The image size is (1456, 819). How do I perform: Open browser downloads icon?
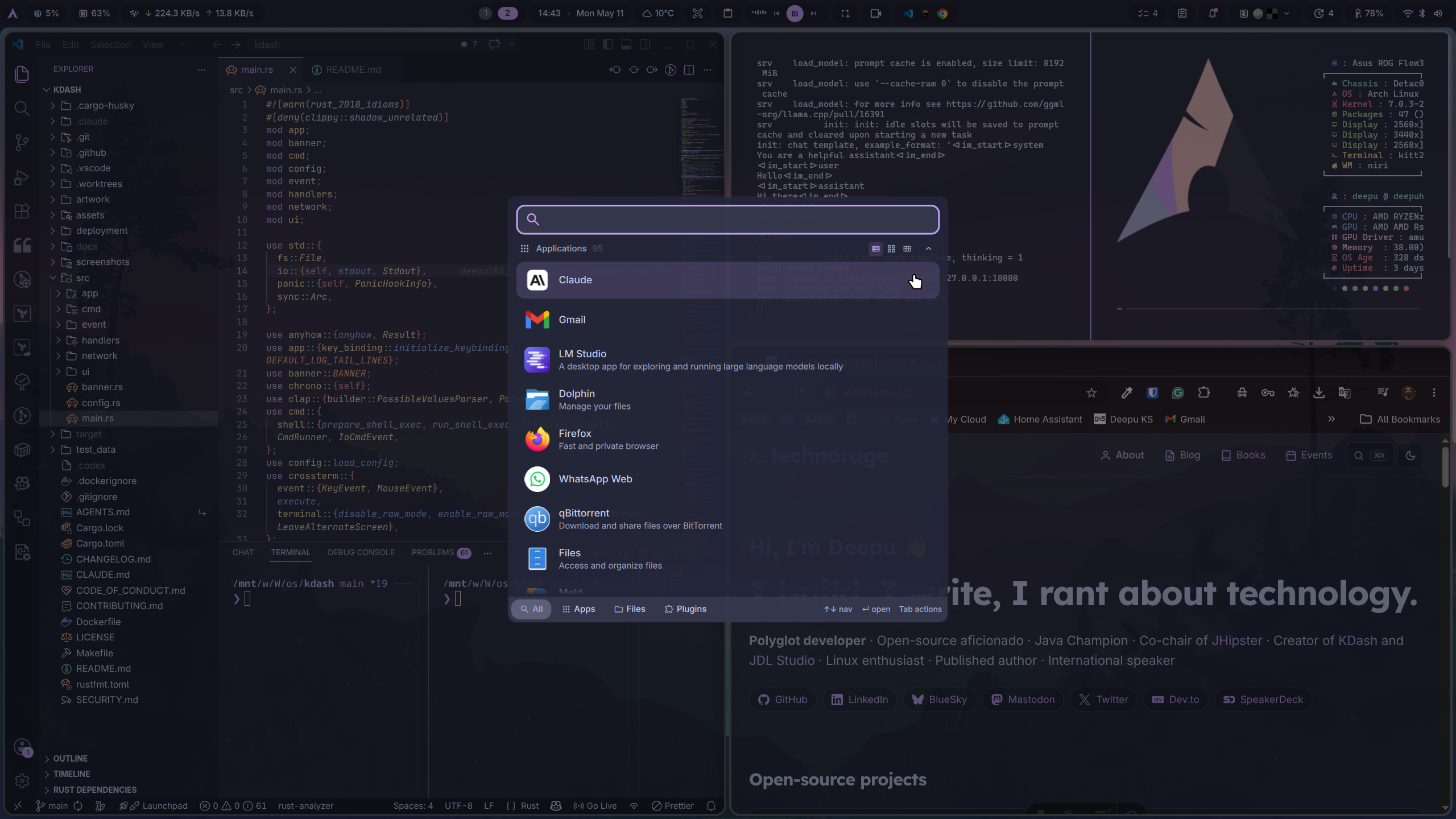(1319, 393)
